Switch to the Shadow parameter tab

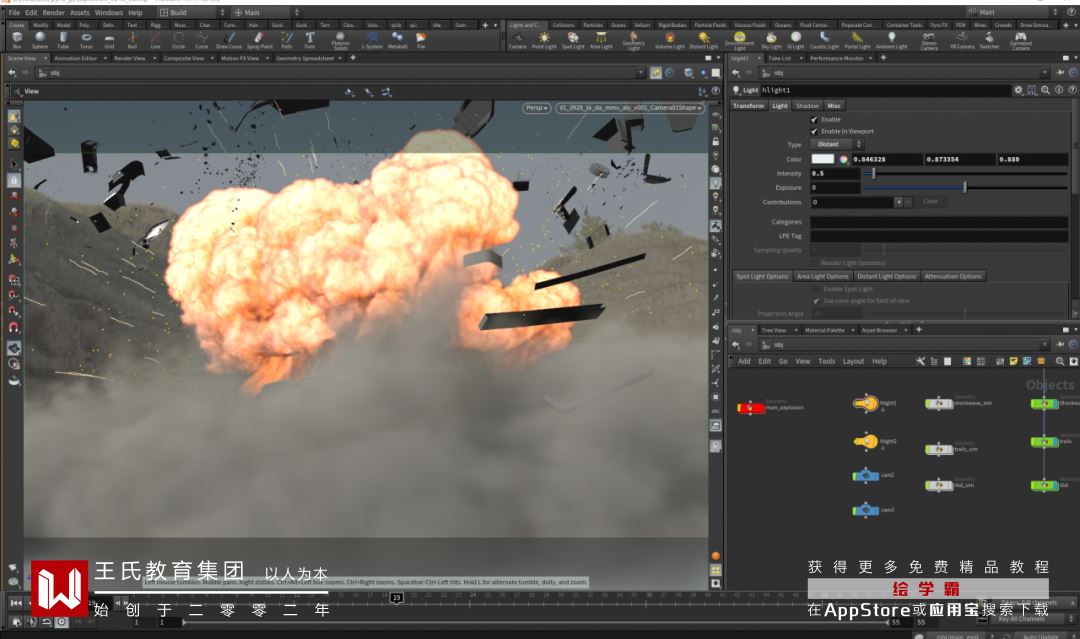pos(807,105)
